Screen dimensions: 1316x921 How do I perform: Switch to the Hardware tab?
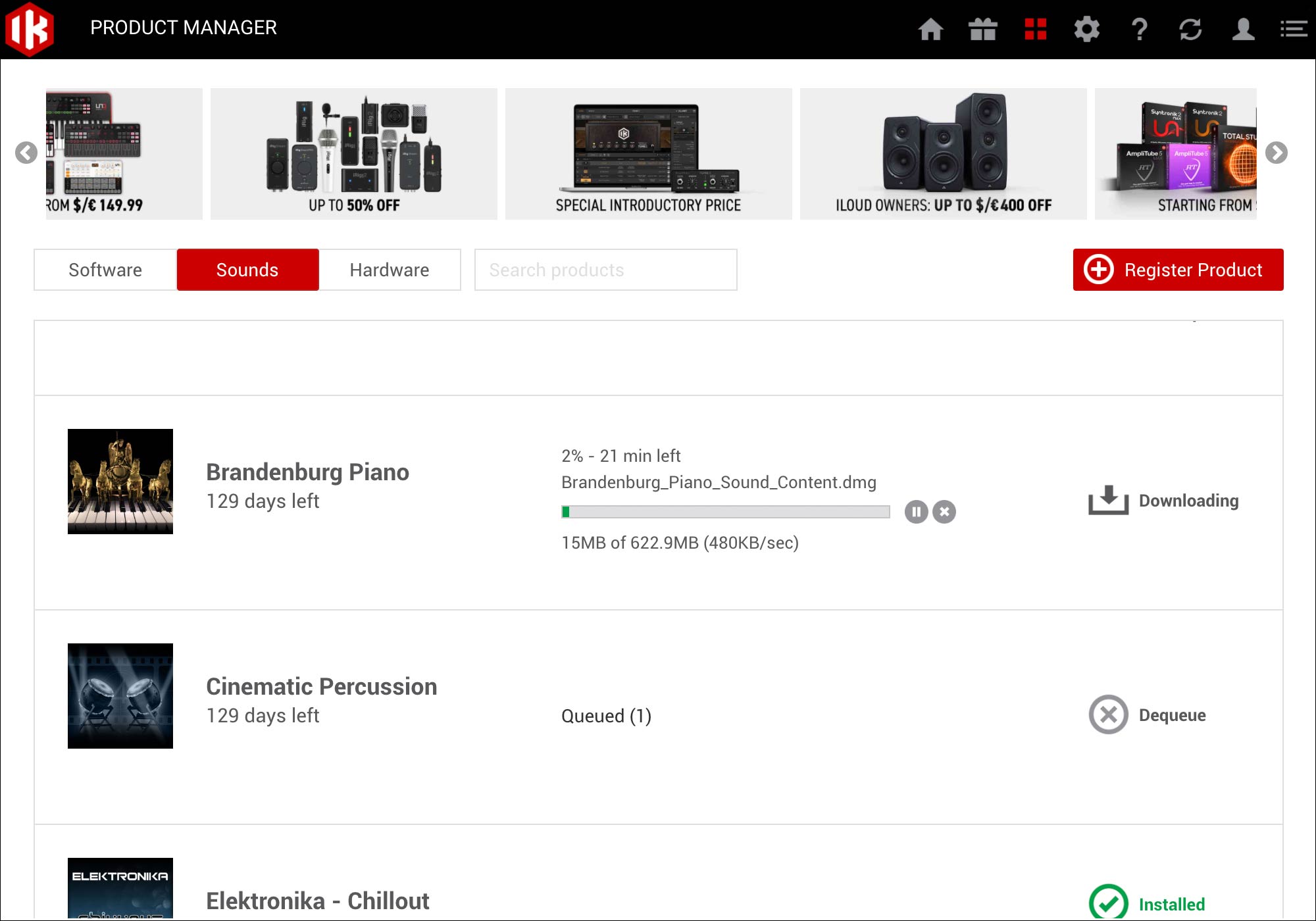[390, 270]
